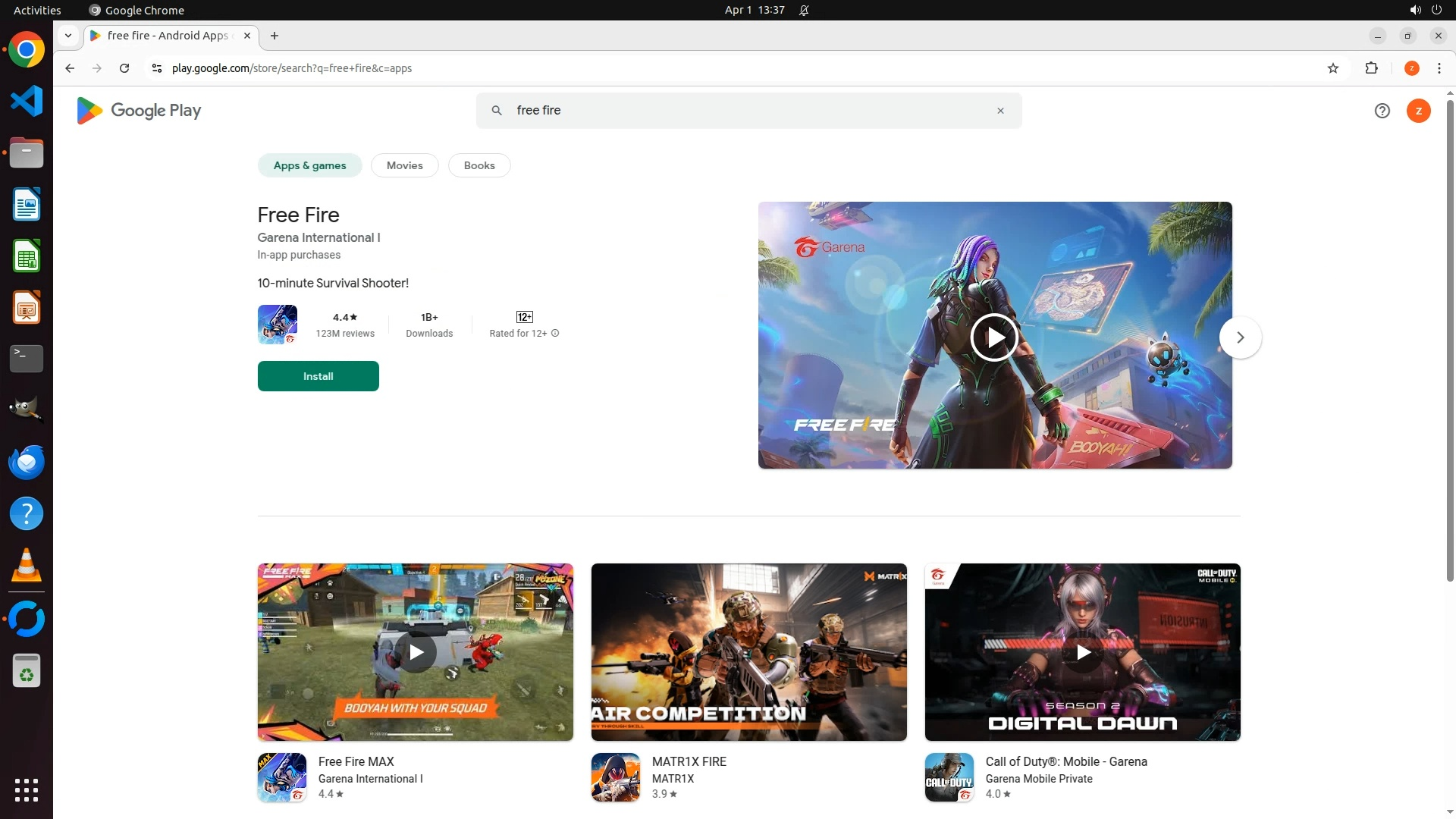Open the Free Fire MAX app icon
1456x819 pixels.
[x=282, y=777]
